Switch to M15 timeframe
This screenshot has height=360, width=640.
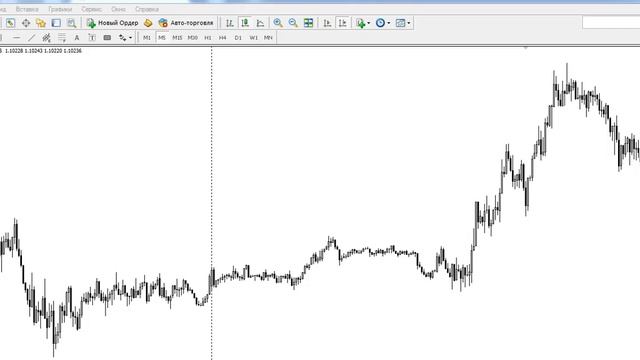177,38
